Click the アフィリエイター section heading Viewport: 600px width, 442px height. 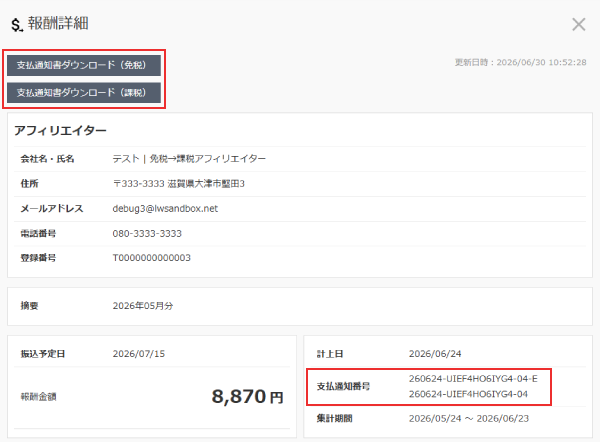point(60,130)
